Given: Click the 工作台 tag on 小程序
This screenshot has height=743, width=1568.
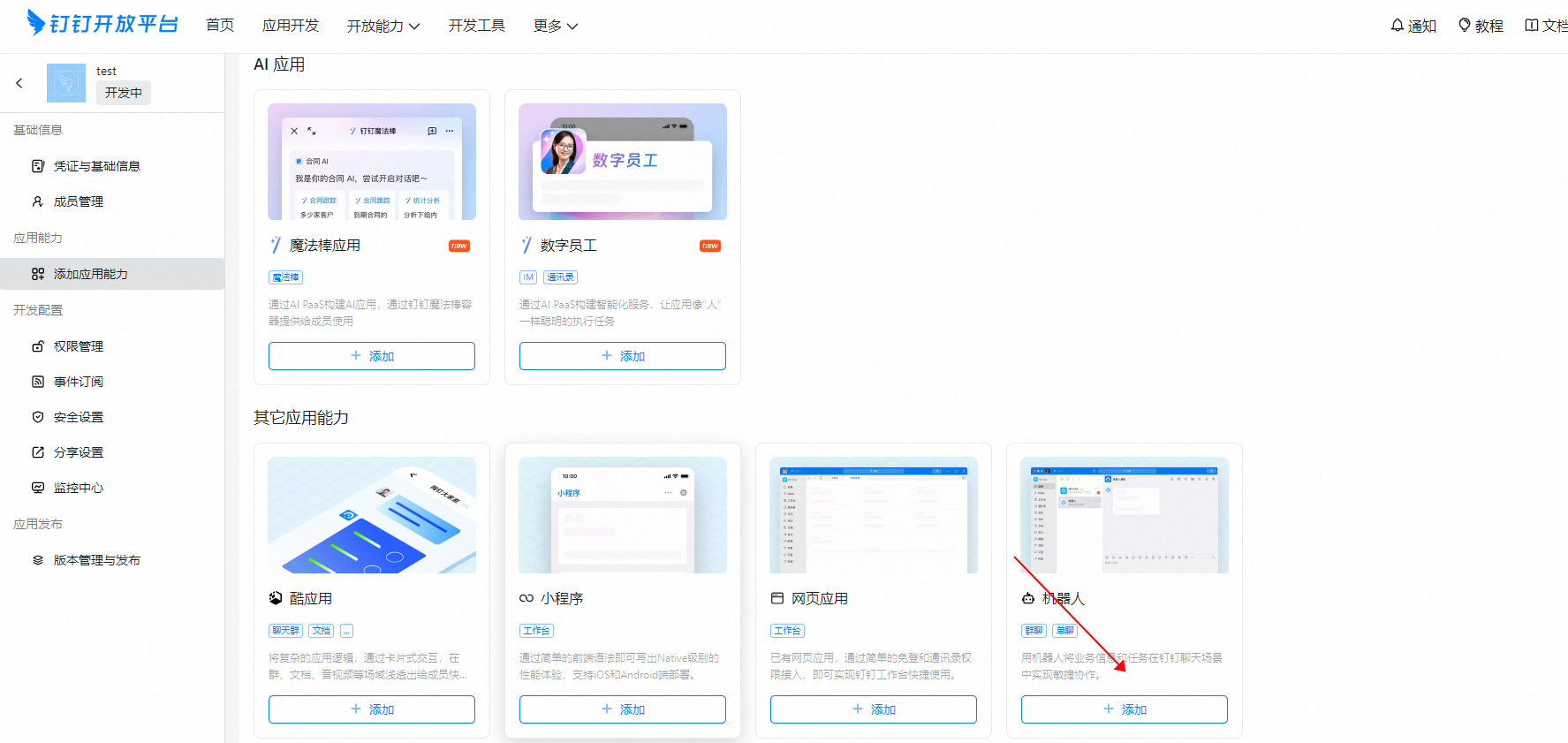Looking at the screenshot, I should [536, 631].
